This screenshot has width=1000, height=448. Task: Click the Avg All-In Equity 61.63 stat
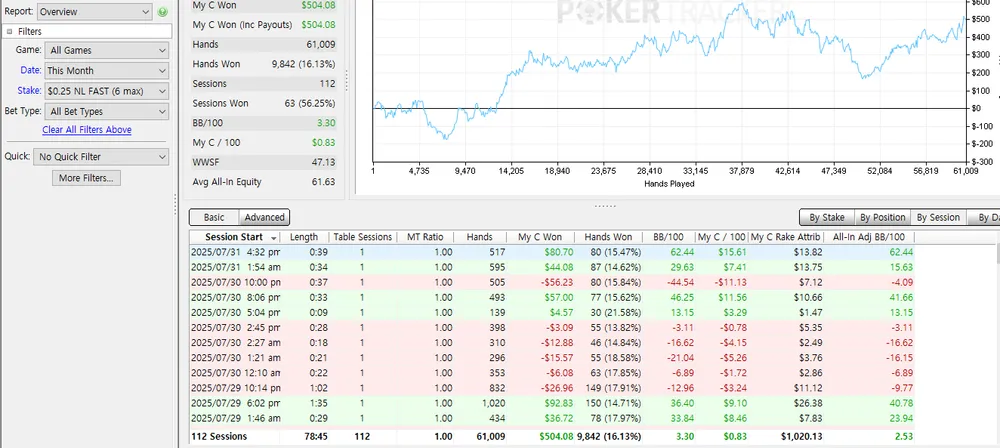click(x=263, y=182)
